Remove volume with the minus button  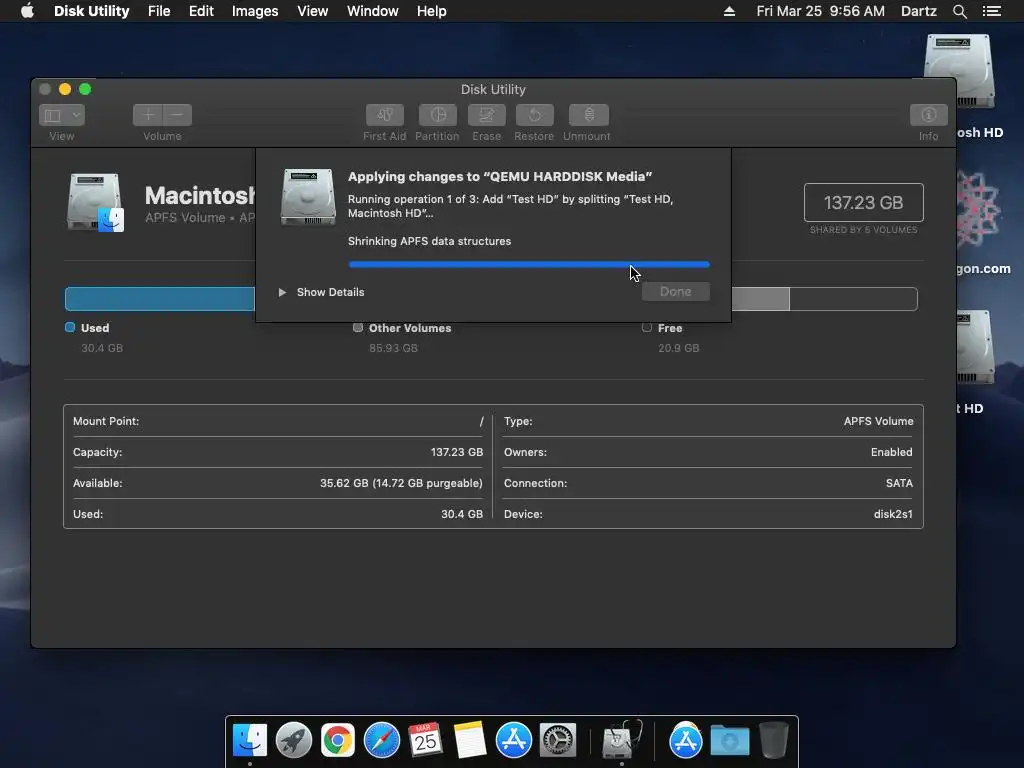(177, 116)
